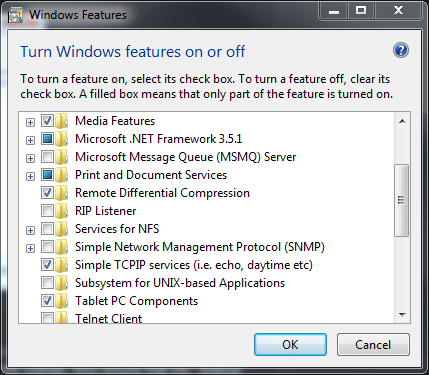This screenshot has height=375, width=429.
Task: Click the RIP Listener folder icon
Action: click(62, 211)
